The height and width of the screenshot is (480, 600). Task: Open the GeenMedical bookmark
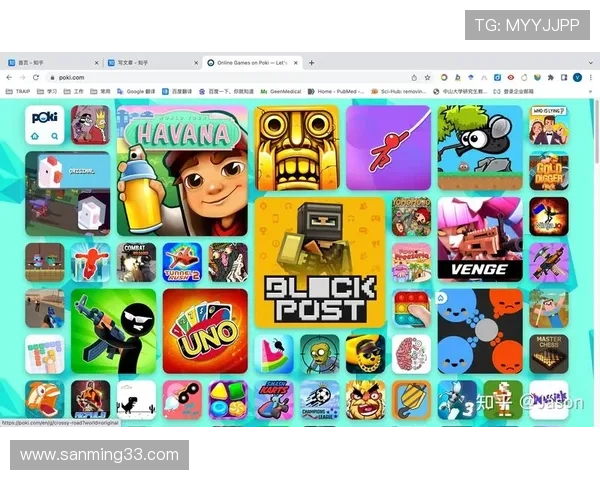pos(281,91)
